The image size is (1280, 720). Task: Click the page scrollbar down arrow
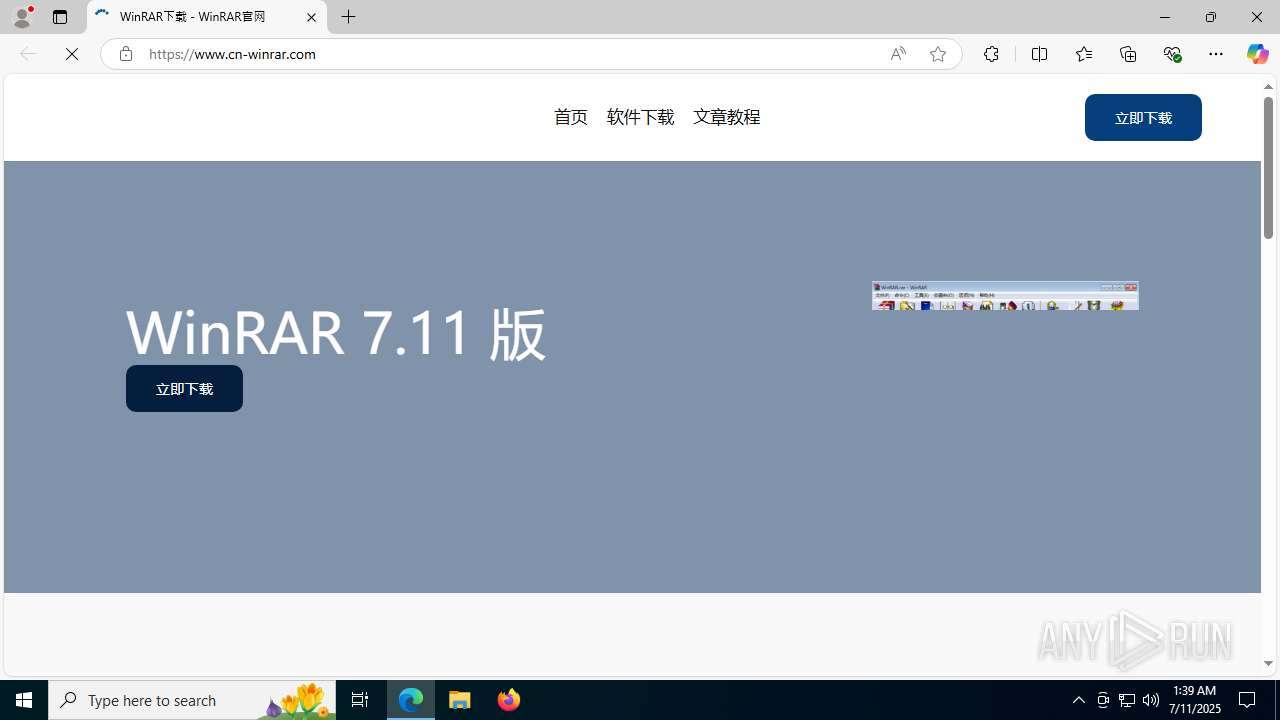point(1268,663)
